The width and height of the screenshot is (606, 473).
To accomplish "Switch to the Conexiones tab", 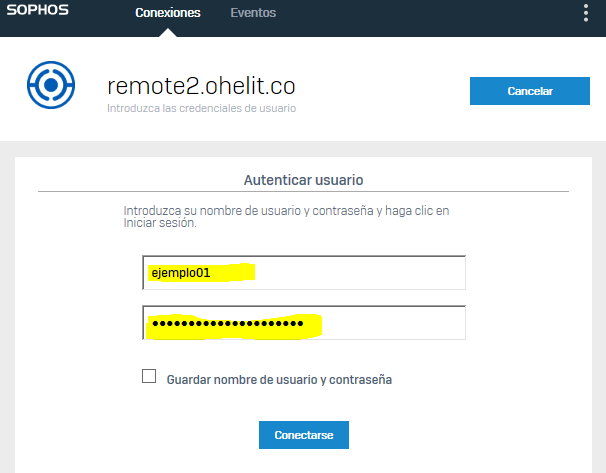I will pos(167,13).
